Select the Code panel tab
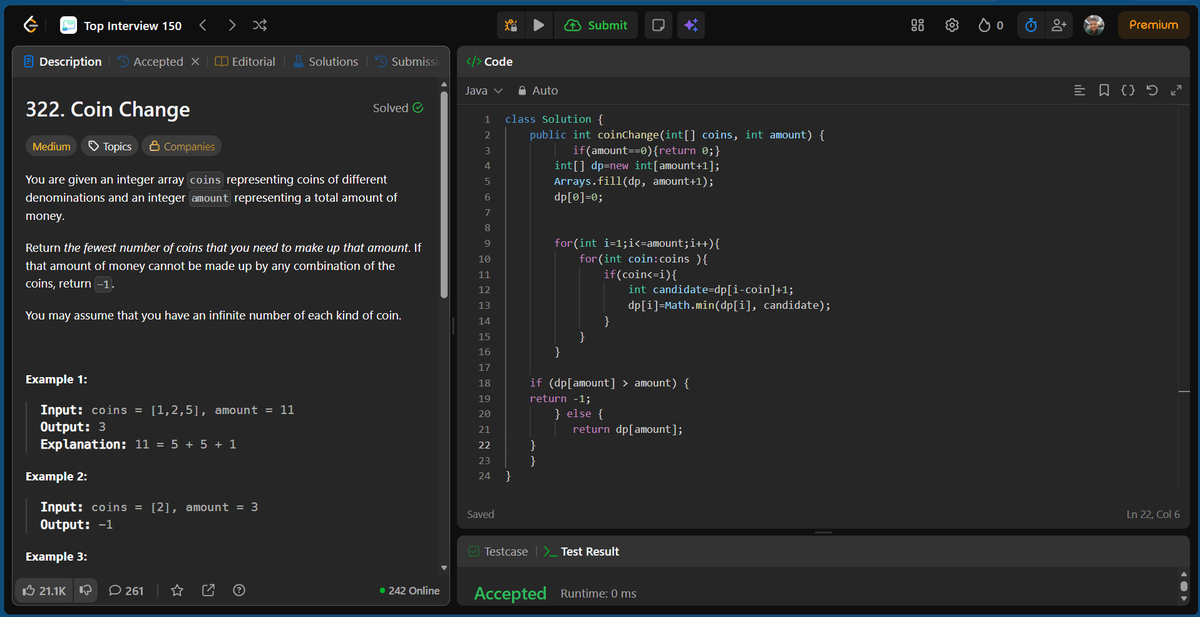1200x617 pixels. [490, 62]
